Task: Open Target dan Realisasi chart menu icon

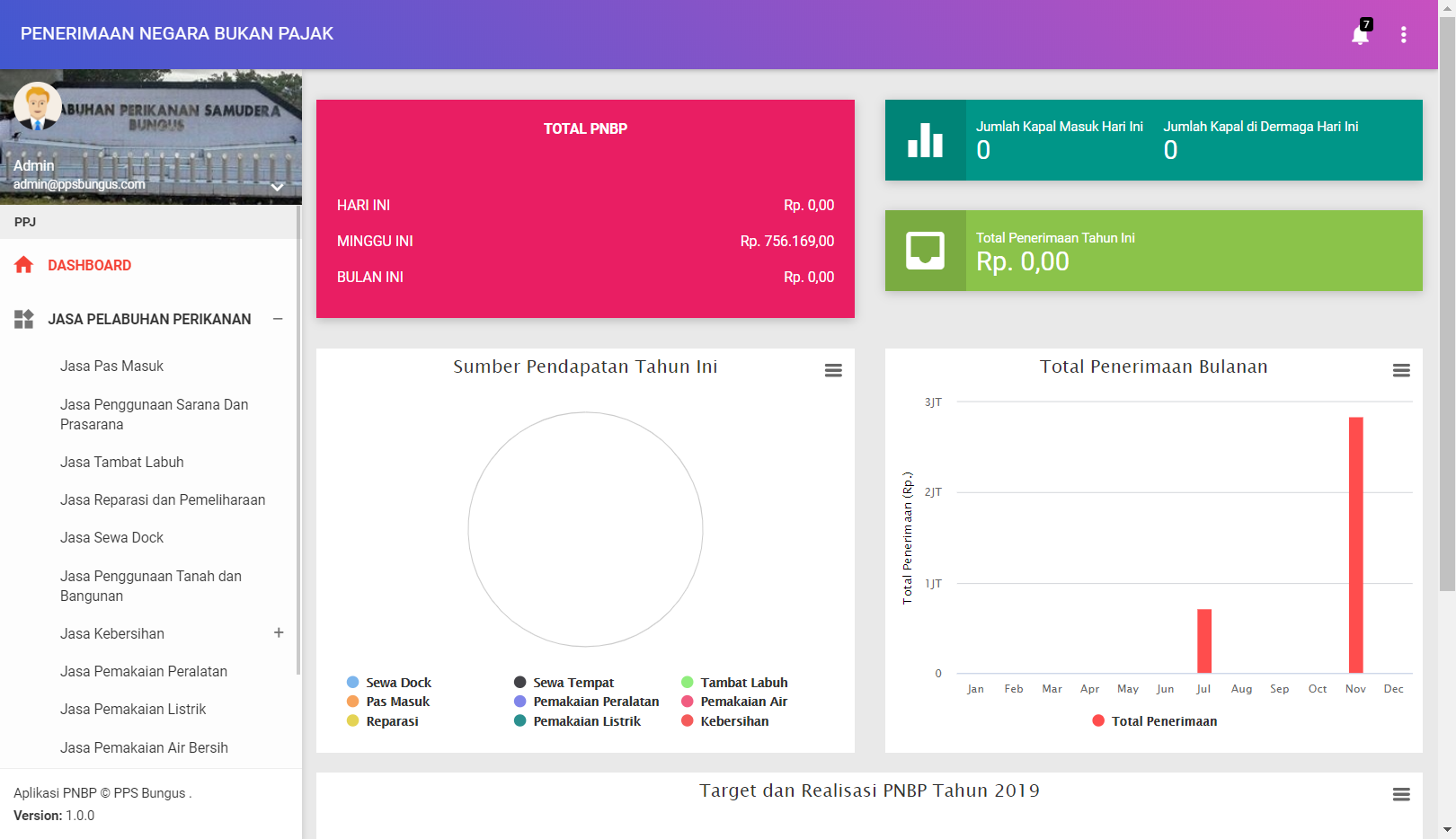Action: 1401,794
